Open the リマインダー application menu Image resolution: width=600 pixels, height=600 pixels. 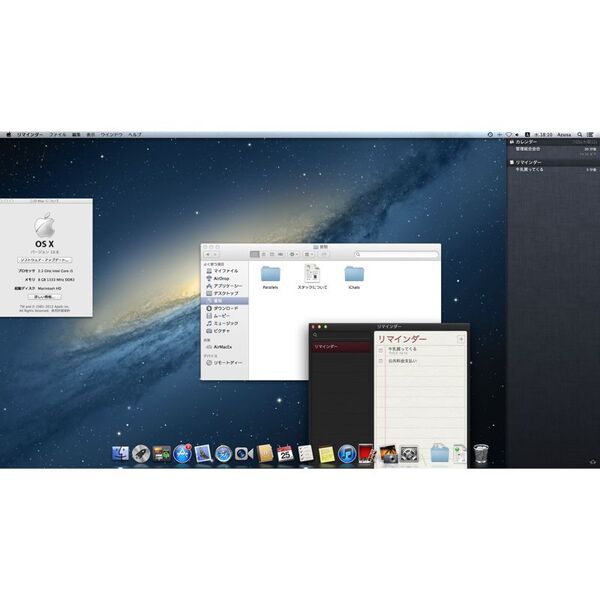(x=30, y=135)
